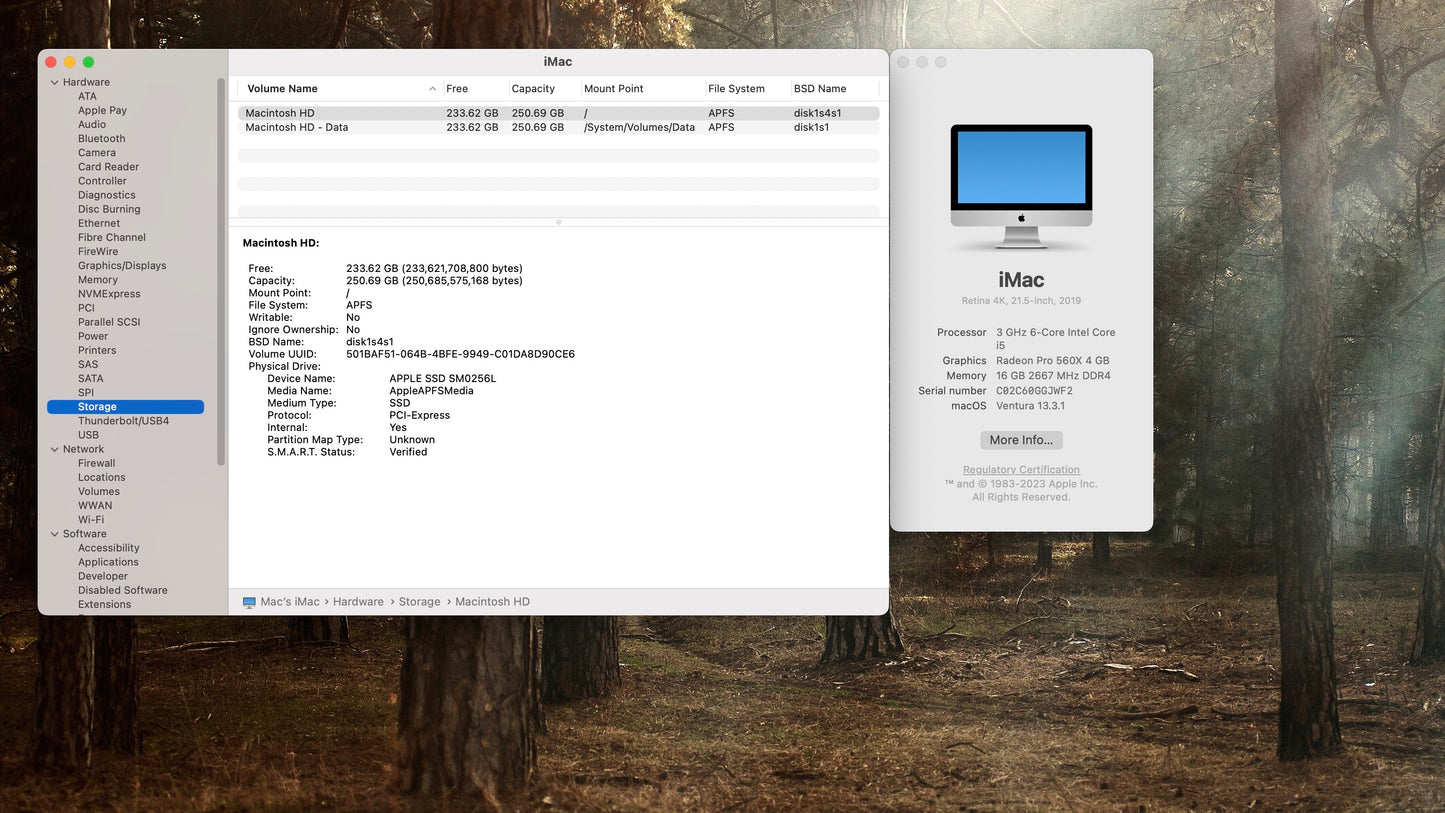Select Graphics/Displays in the sidebar
This screenshot has height=813, width=1445.
122,265
